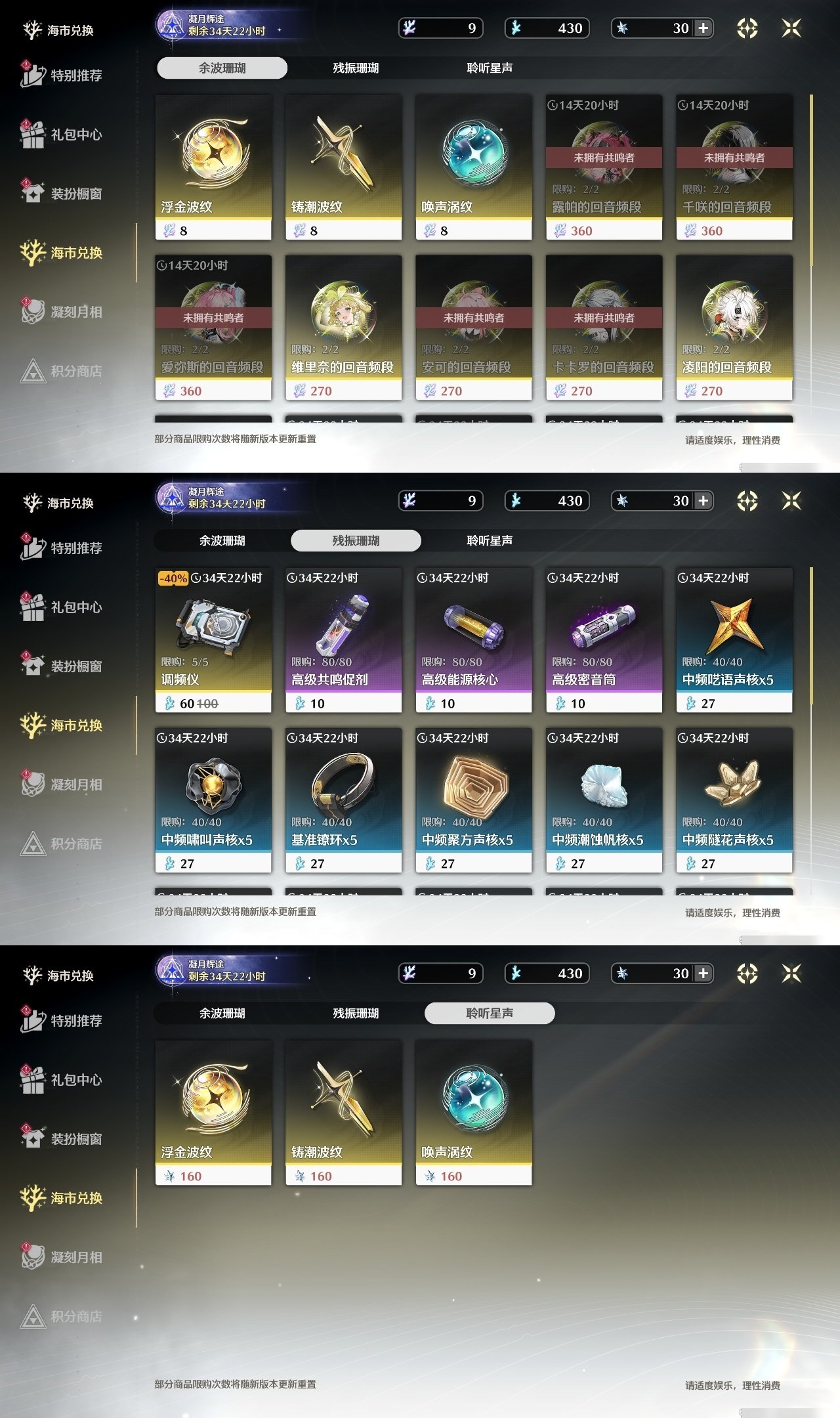This screenshot has height=1418, width=840.
Task: Choose the 中频聚方声核x5 item
Action: 474,800
